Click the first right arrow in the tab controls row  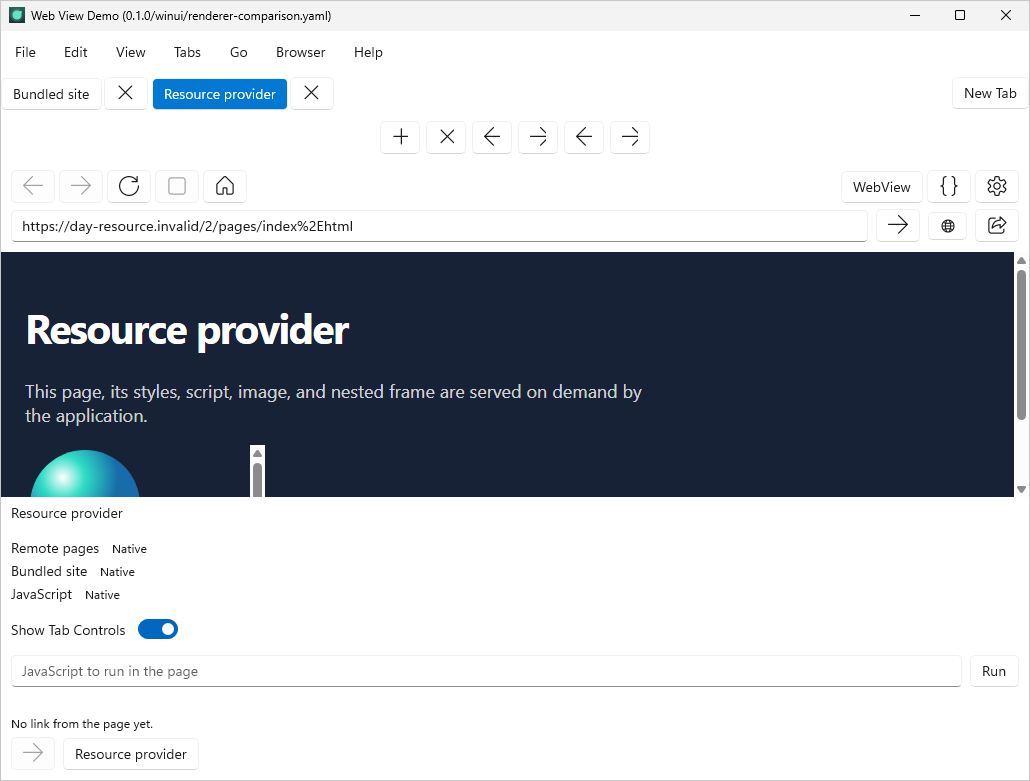point(538,137)
